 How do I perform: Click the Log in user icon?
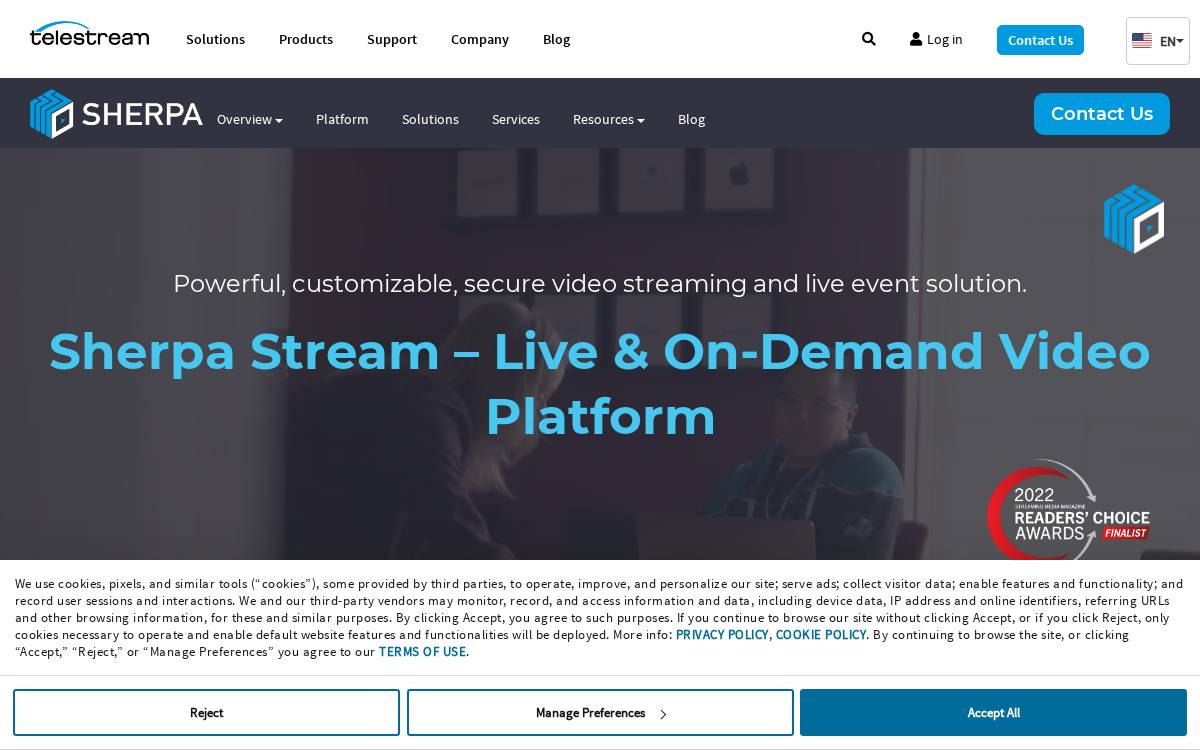tap(916, 39)
